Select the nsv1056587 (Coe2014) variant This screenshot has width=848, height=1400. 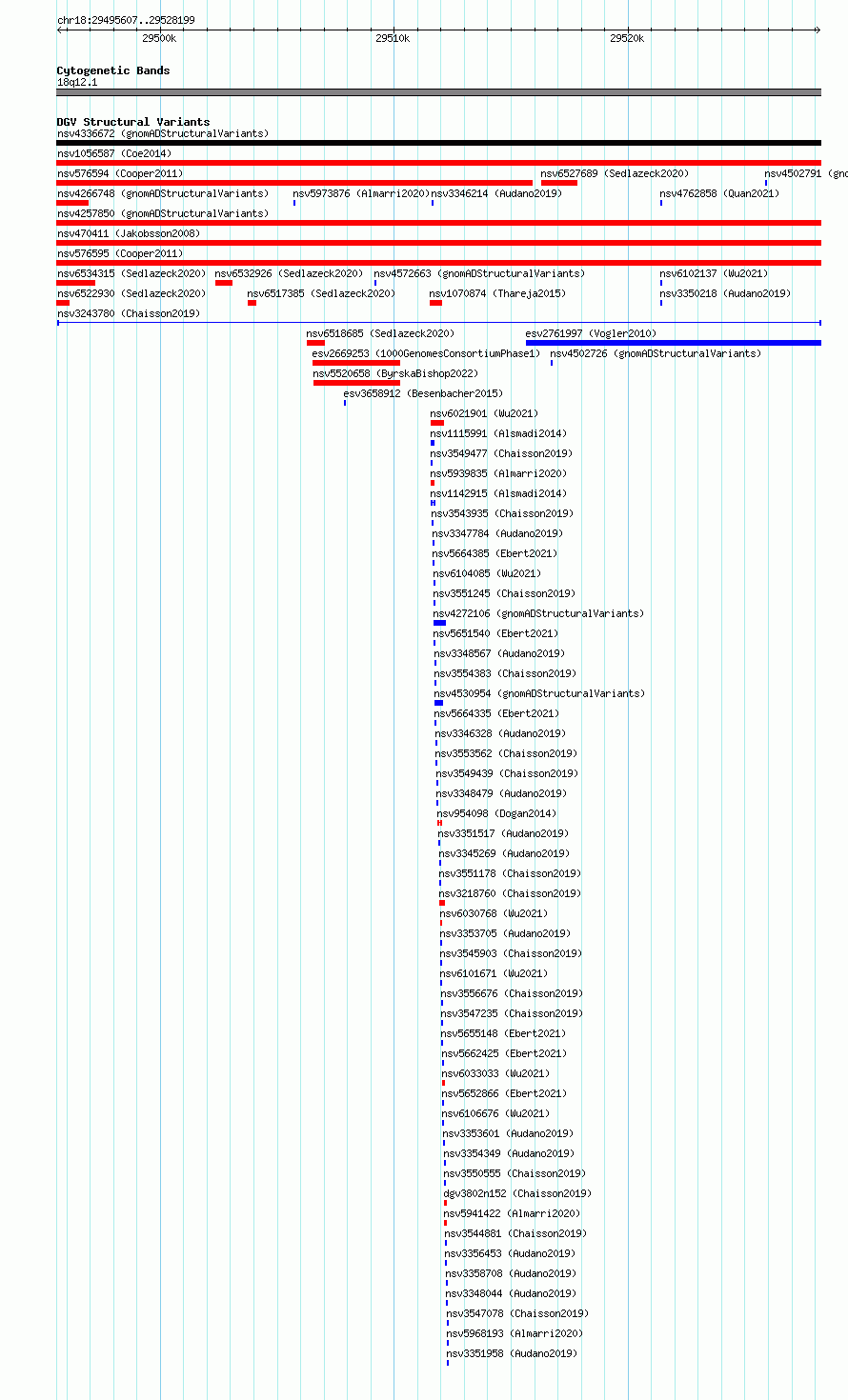114,153
